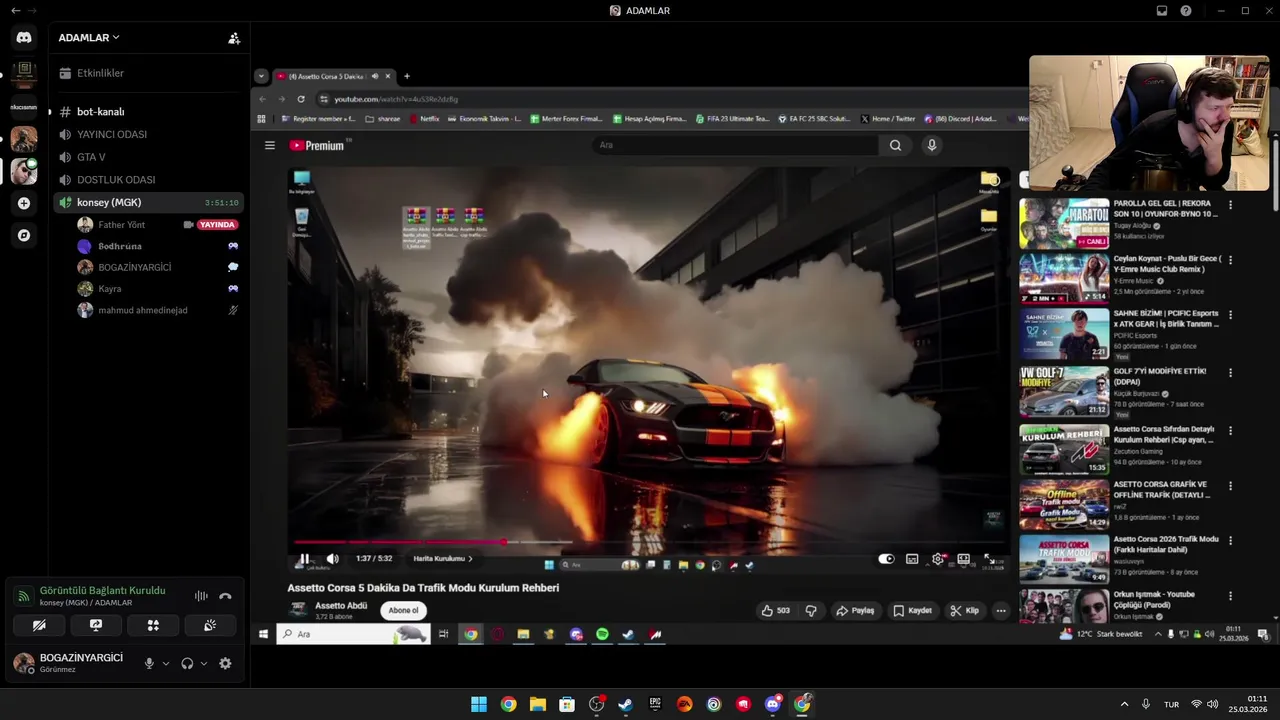1280x720 pixels.
Task: Click YouTube voice search microphone
Action: pos(932,145)
